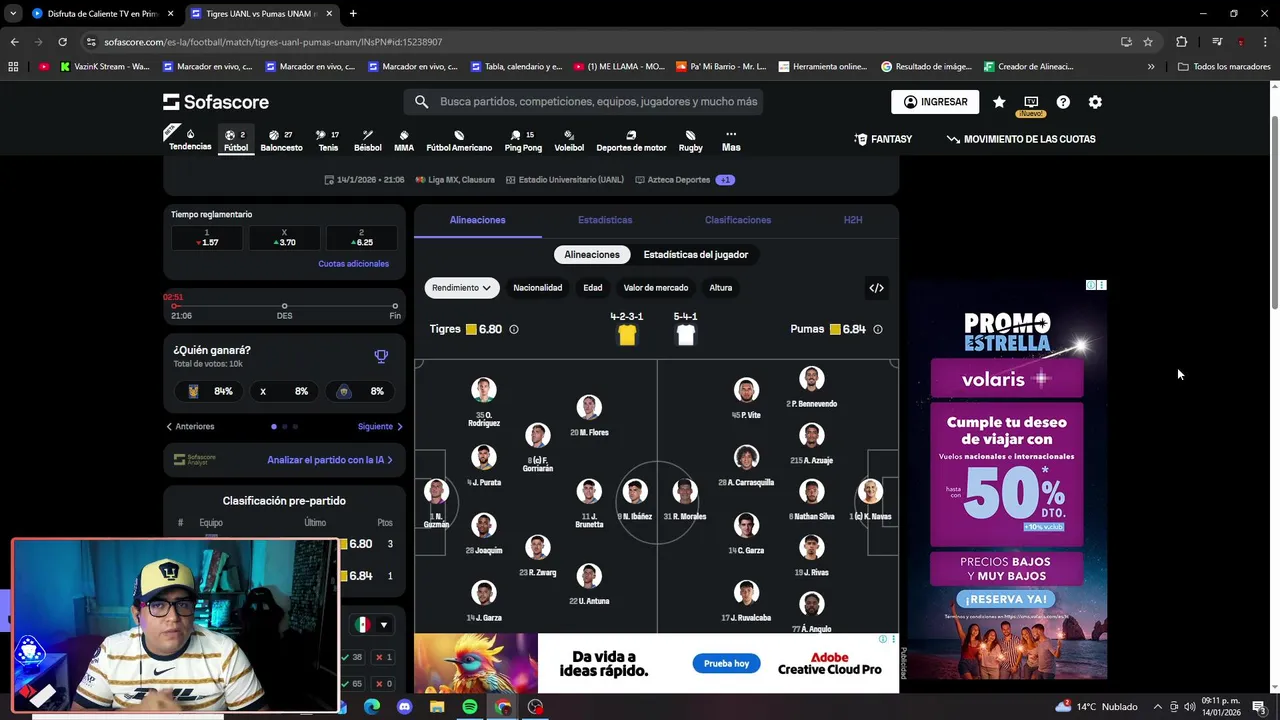The height and width of the screenshot is (720, 1280).
Task: Open Discord in the taskbar
Action: click(404, 707)
